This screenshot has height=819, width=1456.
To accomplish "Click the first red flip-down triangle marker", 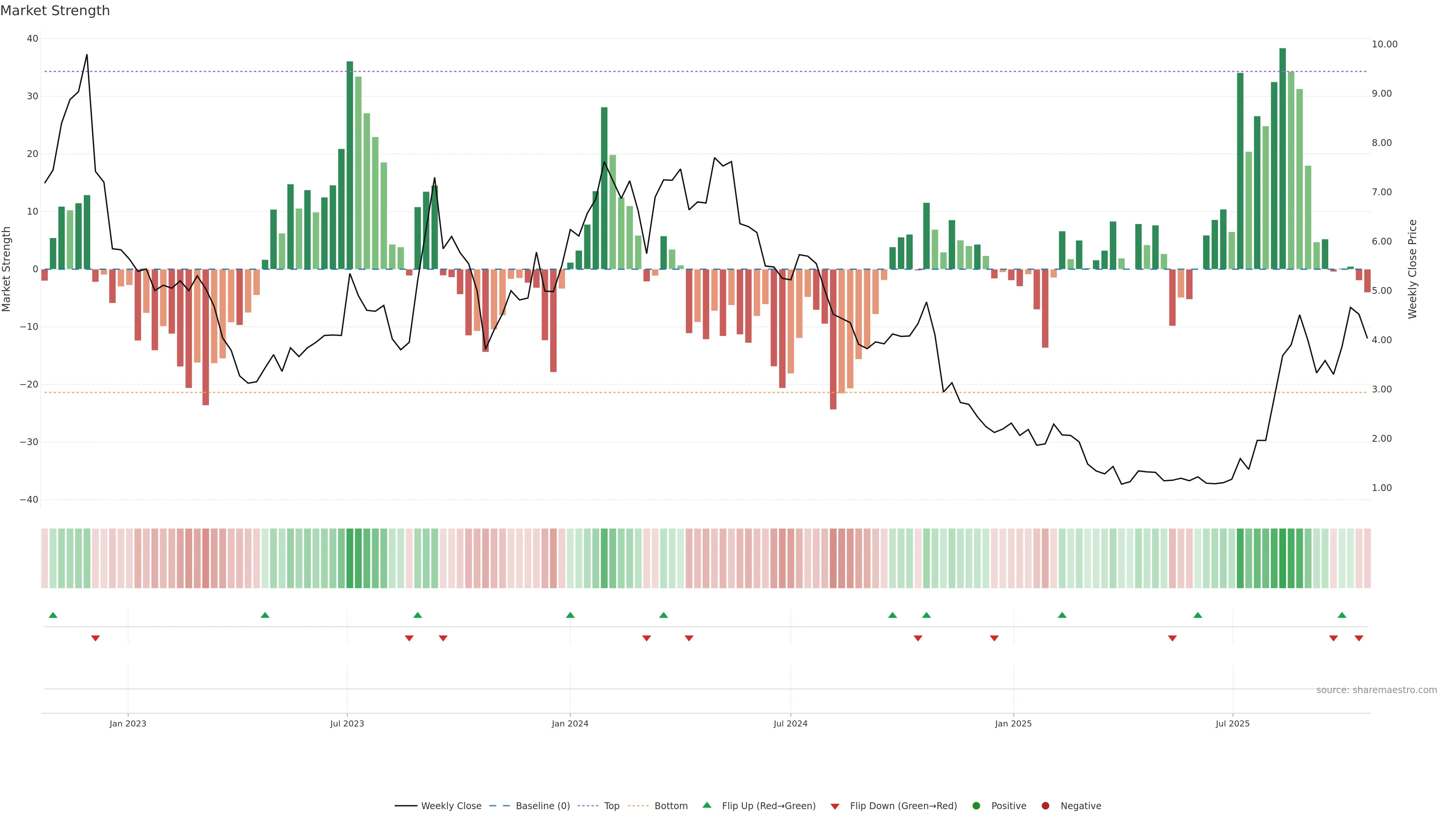I will coord(96,638).
